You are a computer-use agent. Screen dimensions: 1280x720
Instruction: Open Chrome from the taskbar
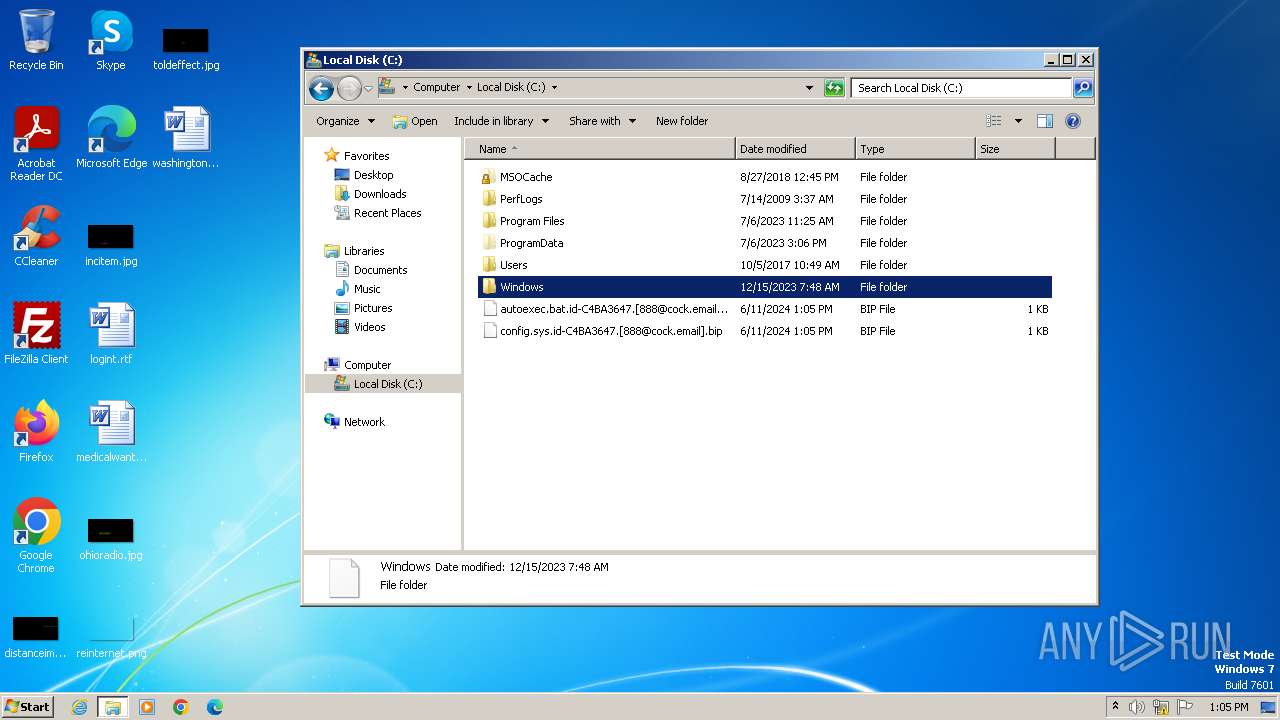pos(181,707)
